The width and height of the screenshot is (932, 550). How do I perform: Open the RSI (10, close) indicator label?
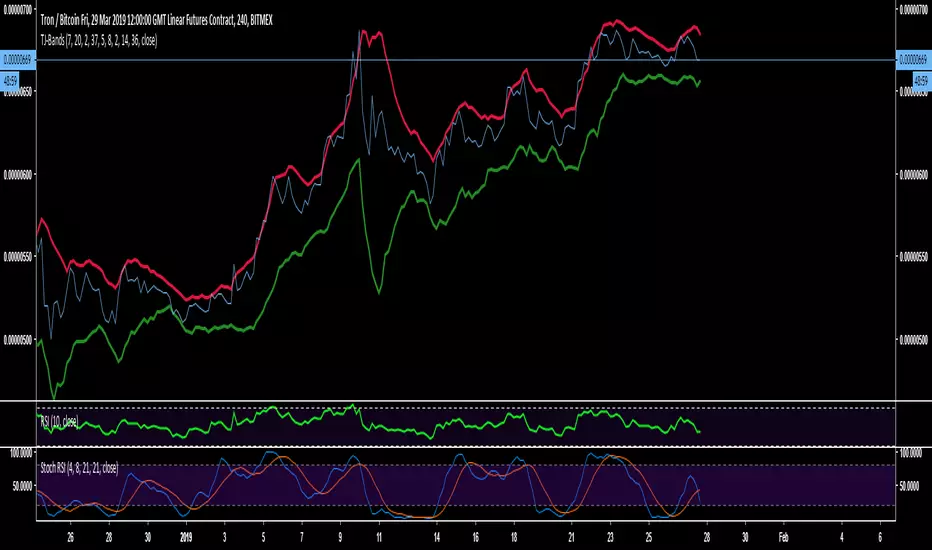(x=59, y=422)
